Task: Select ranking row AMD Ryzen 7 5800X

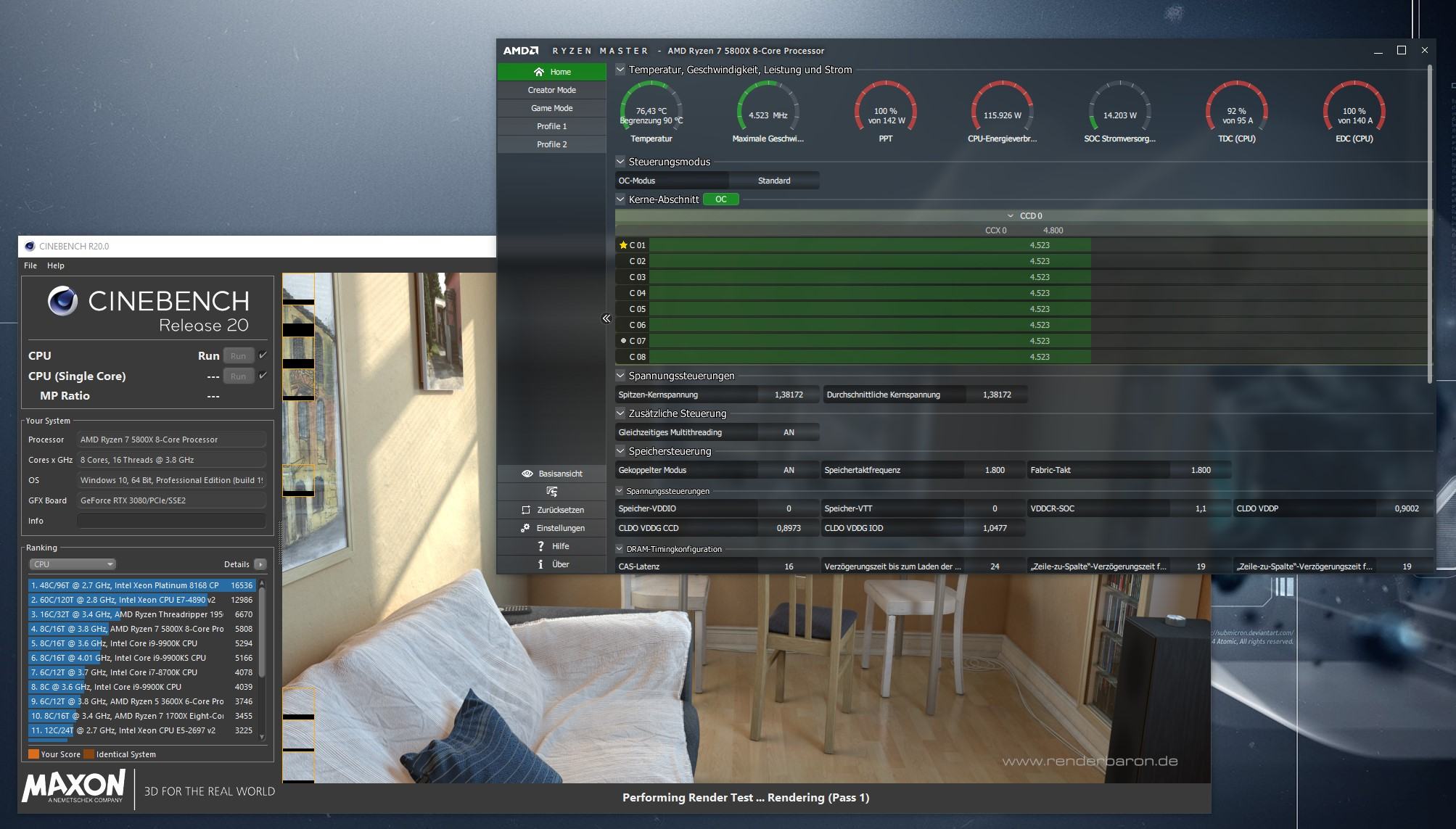Action: pyautogui.click(x=141, y=629)
